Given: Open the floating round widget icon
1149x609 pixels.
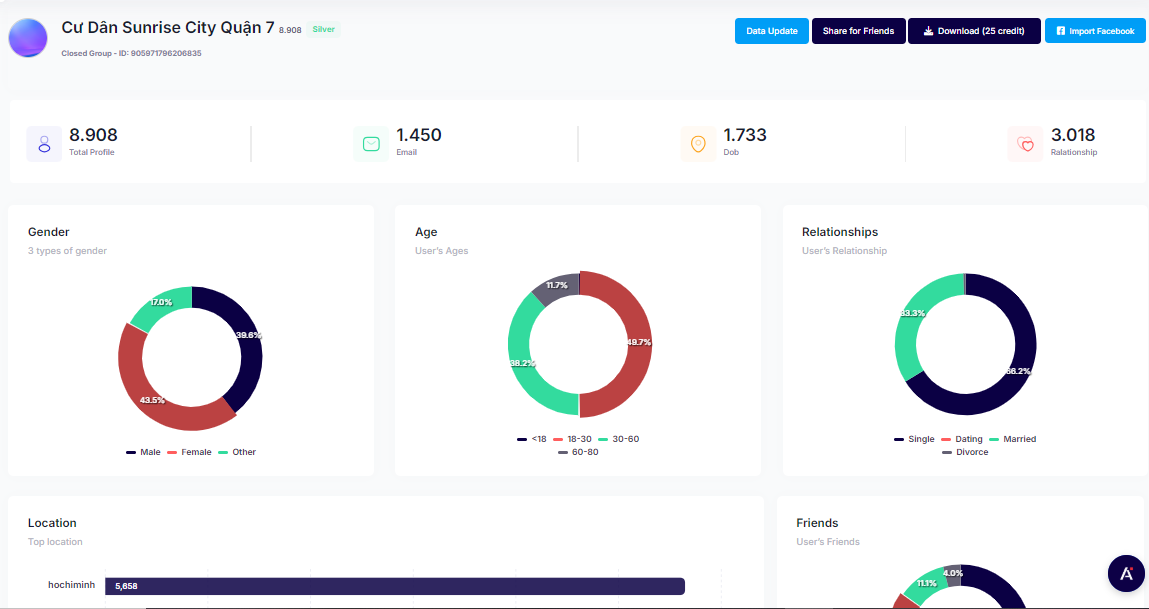Looking at the screenshot, I should [x=1126, y=573].
